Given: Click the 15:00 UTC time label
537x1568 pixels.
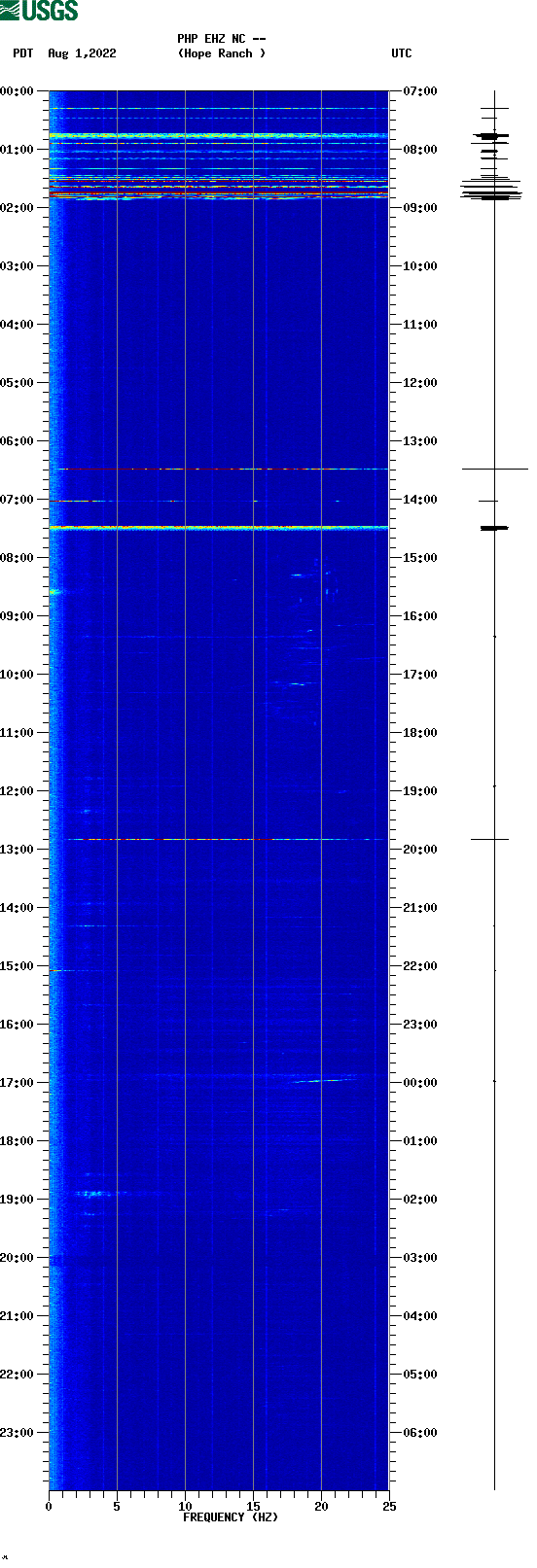Looking at the screenshot, I should 420,558.
